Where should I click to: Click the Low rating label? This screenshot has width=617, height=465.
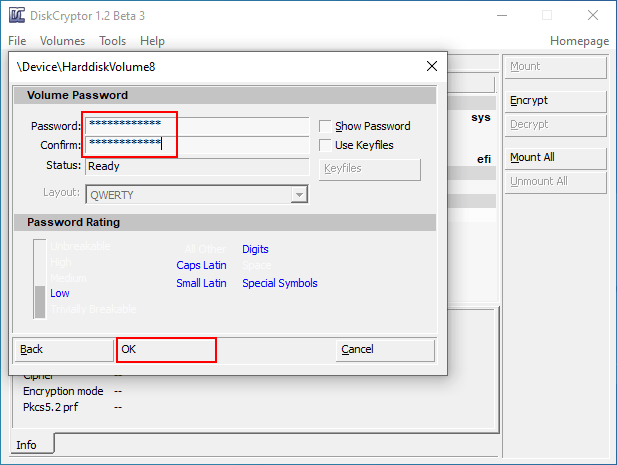point(60,293)
